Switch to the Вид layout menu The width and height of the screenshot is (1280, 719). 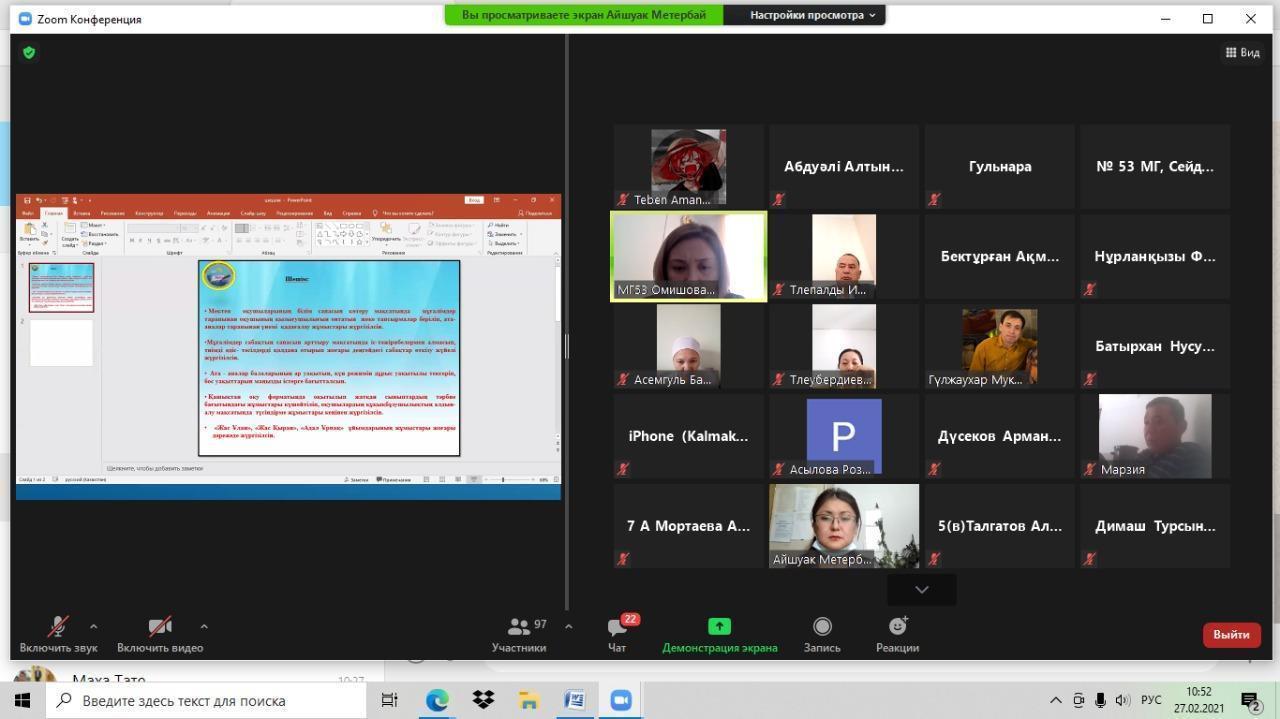coord(1242,52)
